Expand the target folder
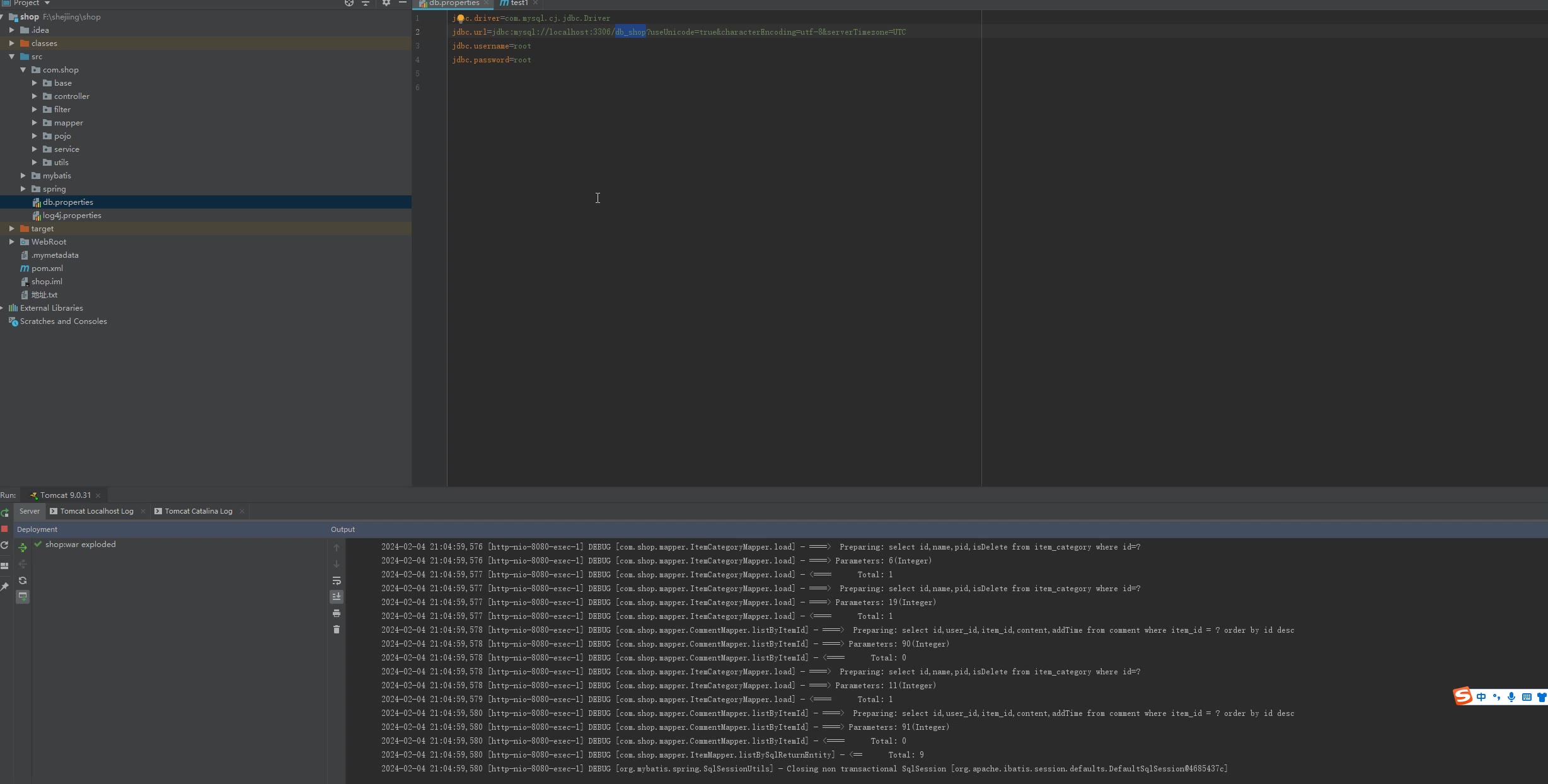Image resolution: width=1548 pixels, height=784 pixels. point(12,228)
